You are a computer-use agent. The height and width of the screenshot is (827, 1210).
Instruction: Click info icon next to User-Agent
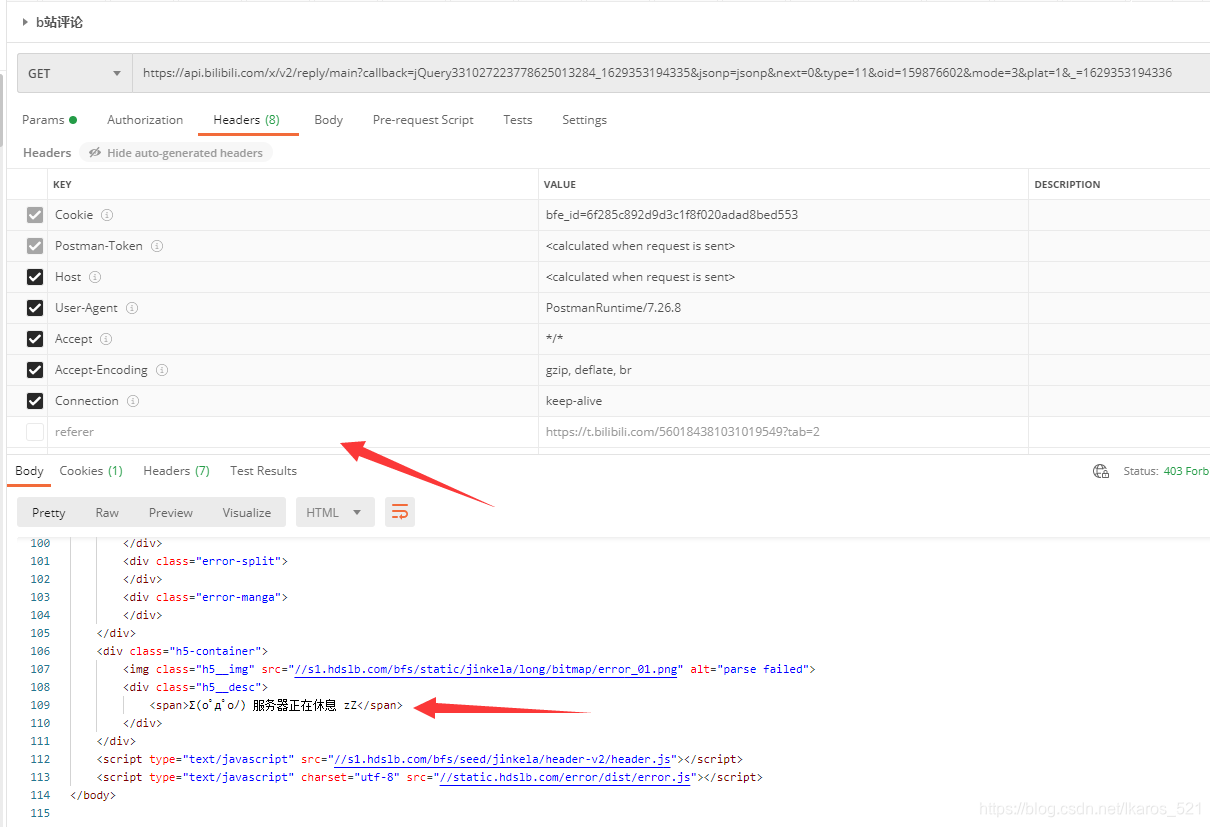pyautogui.click(x=132, y=308)
